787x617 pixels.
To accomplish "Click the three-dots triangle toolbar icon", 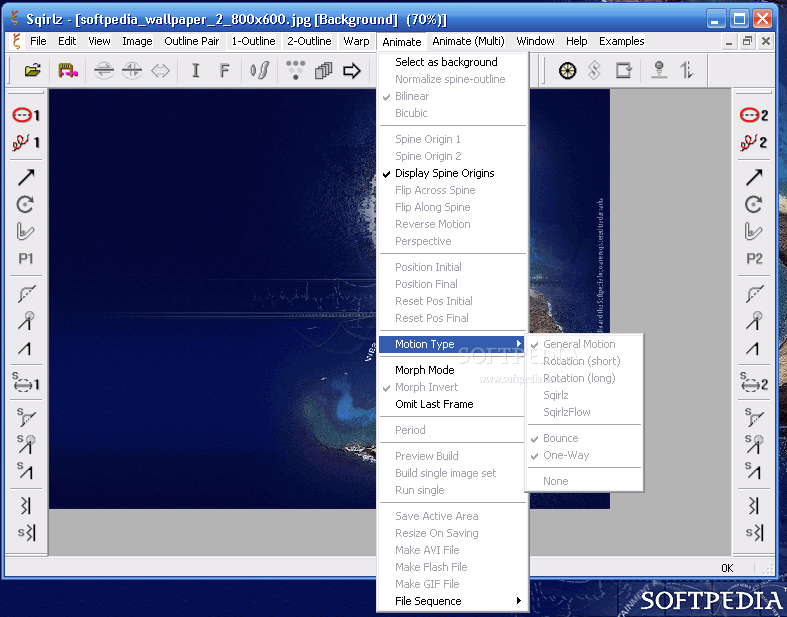I will (x=295, y=70).
